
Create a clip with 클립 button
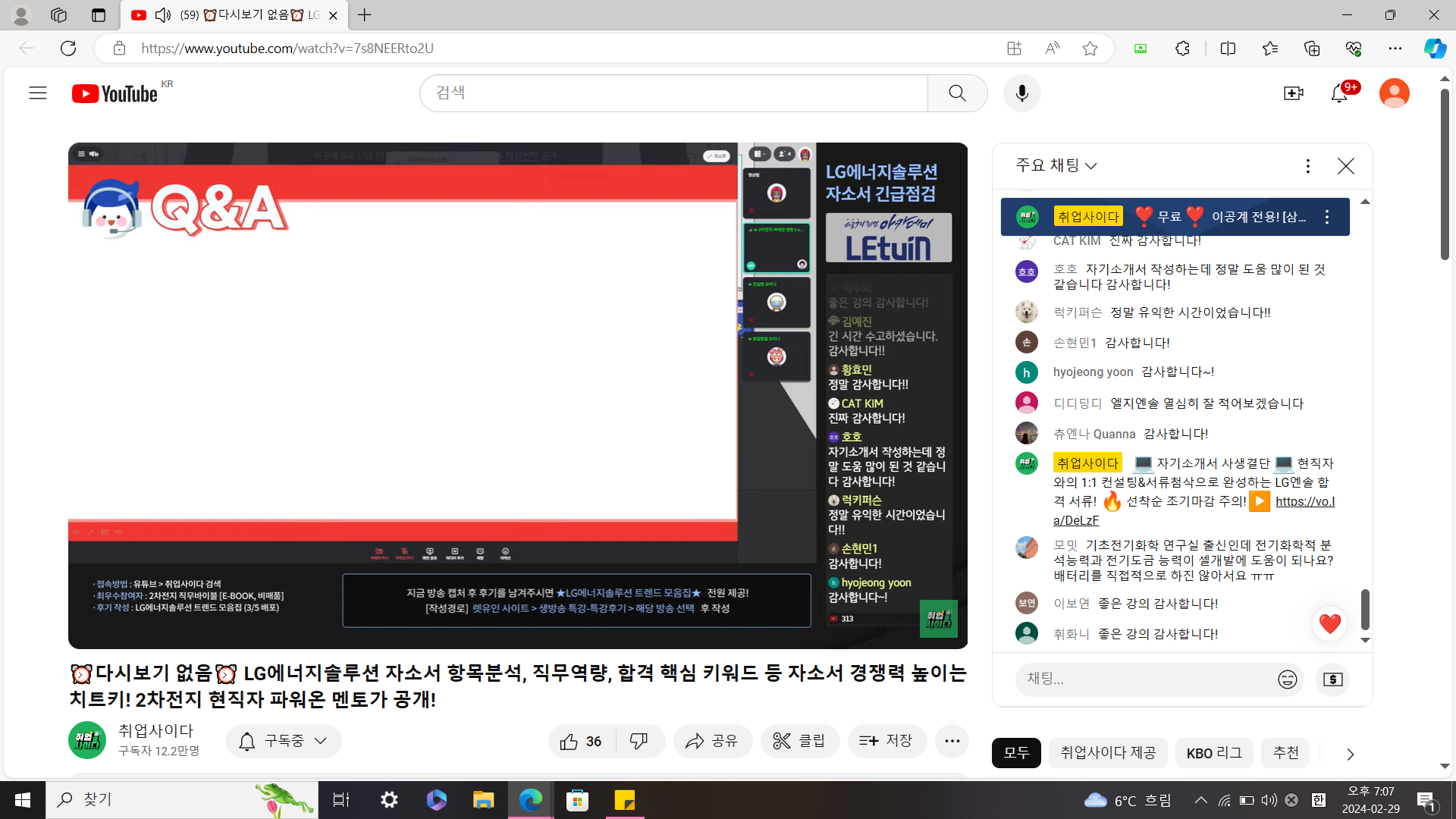point(799,741)
